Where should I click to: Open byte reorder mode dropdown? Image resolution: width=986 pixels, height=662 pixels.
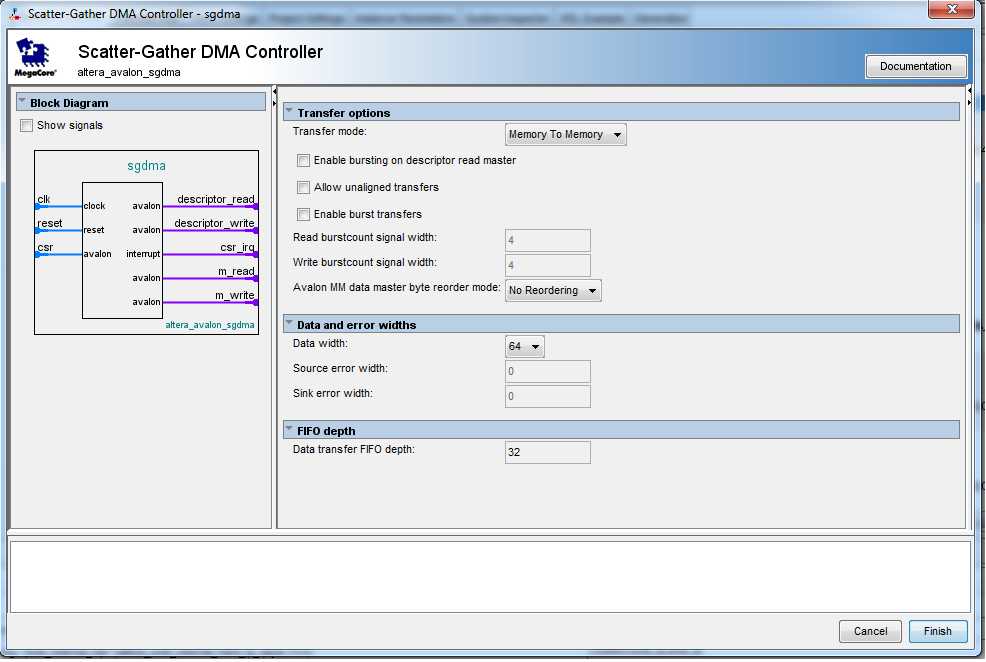coord(553,290)
